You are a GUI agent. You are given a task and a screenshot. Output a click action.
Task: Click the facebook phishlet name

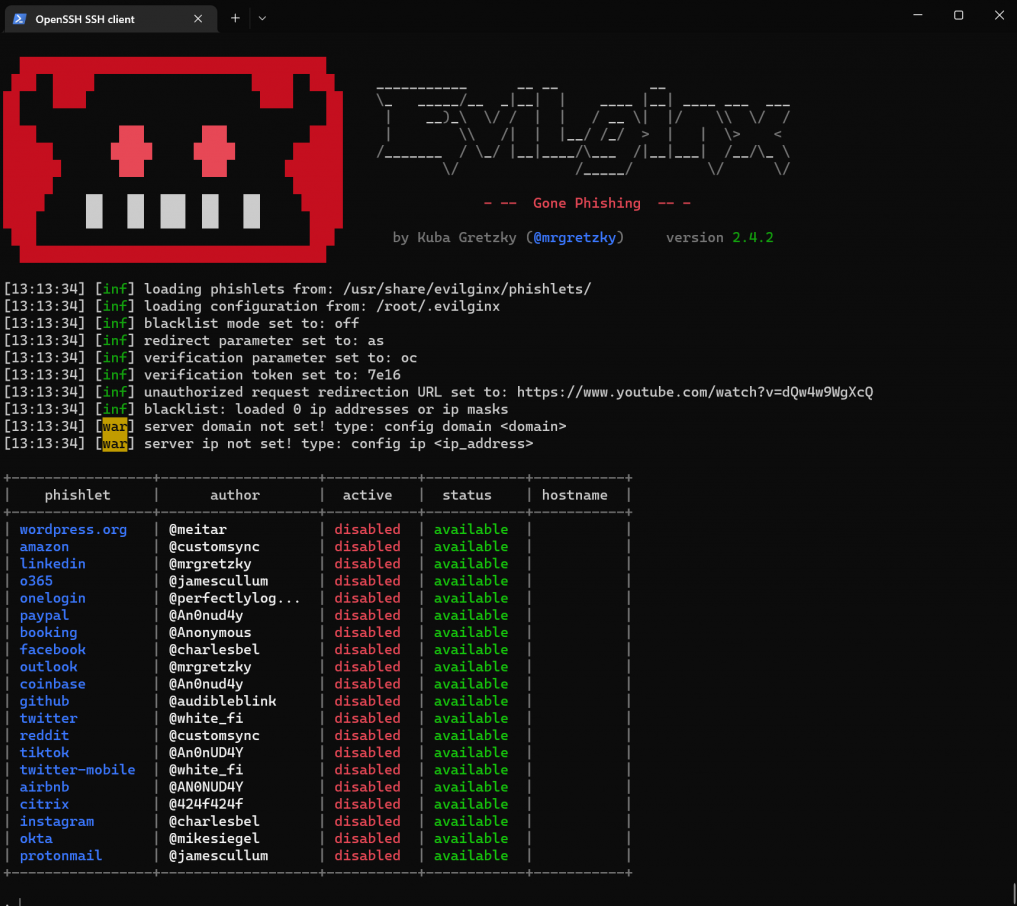[x=53, y=649]
